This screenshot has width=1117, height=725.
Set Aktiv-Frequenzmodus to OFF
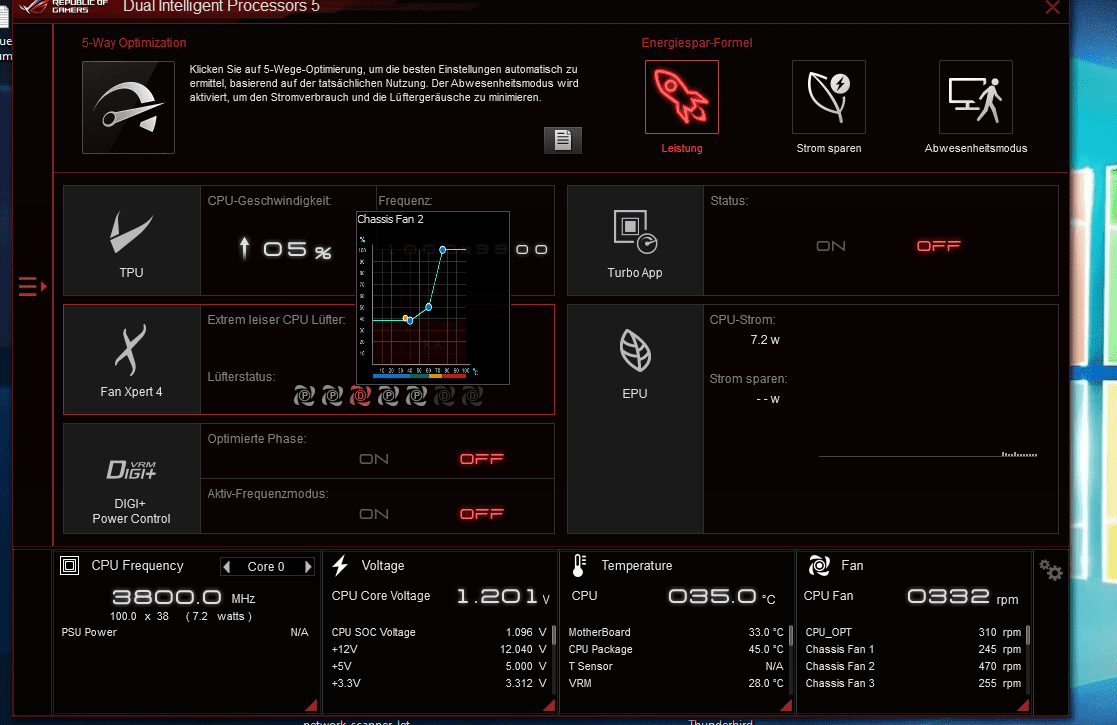pos(482,513)
